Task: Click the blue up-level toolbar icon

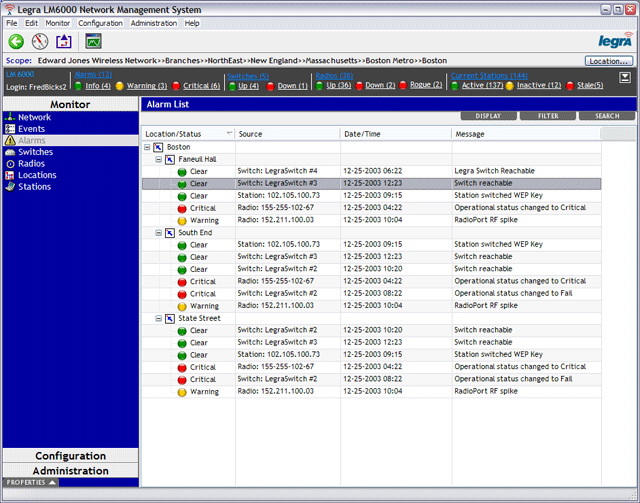Action: 64,41
